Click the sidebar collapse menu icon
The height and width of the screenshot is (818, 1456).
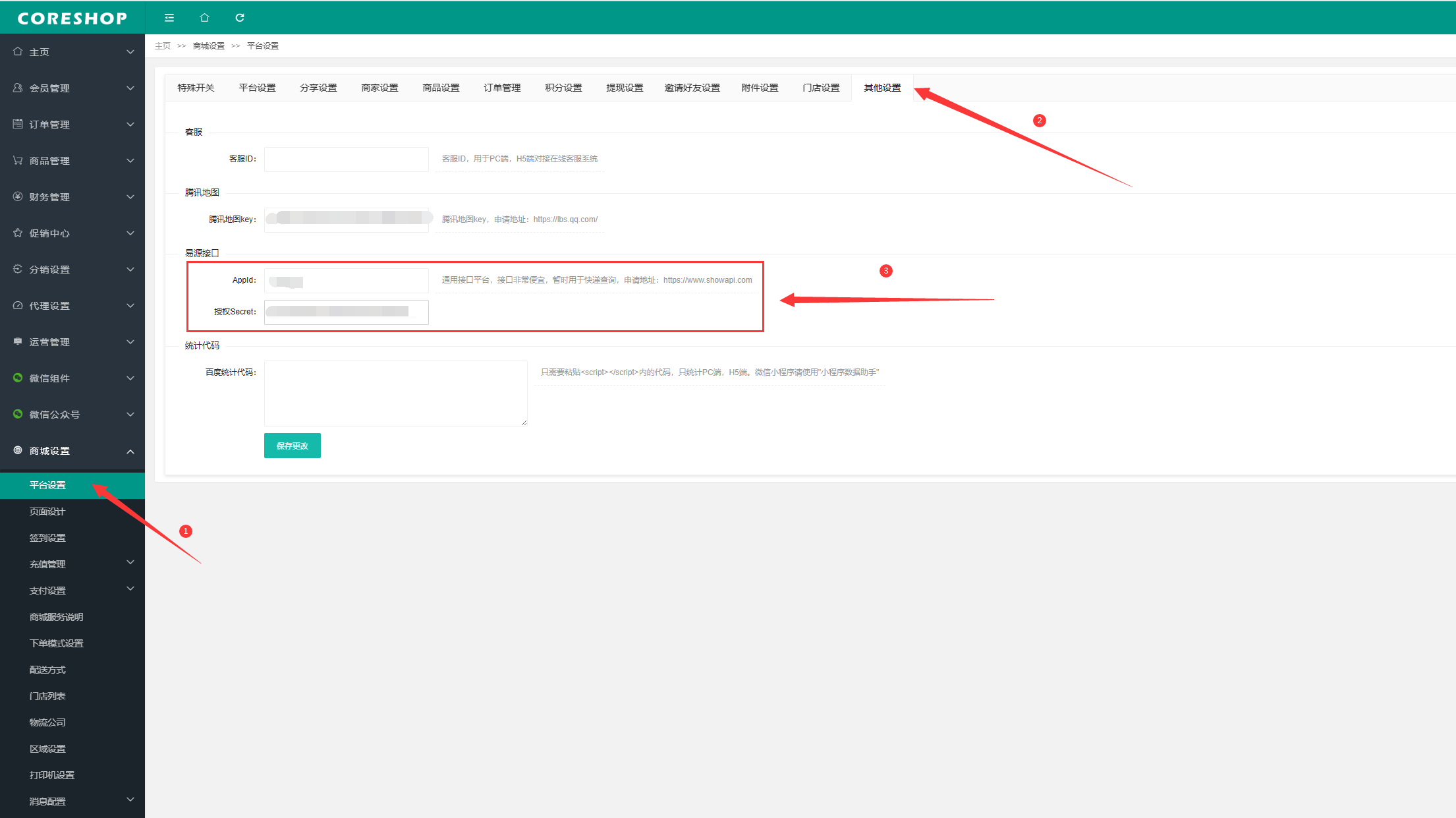[169, 18]
